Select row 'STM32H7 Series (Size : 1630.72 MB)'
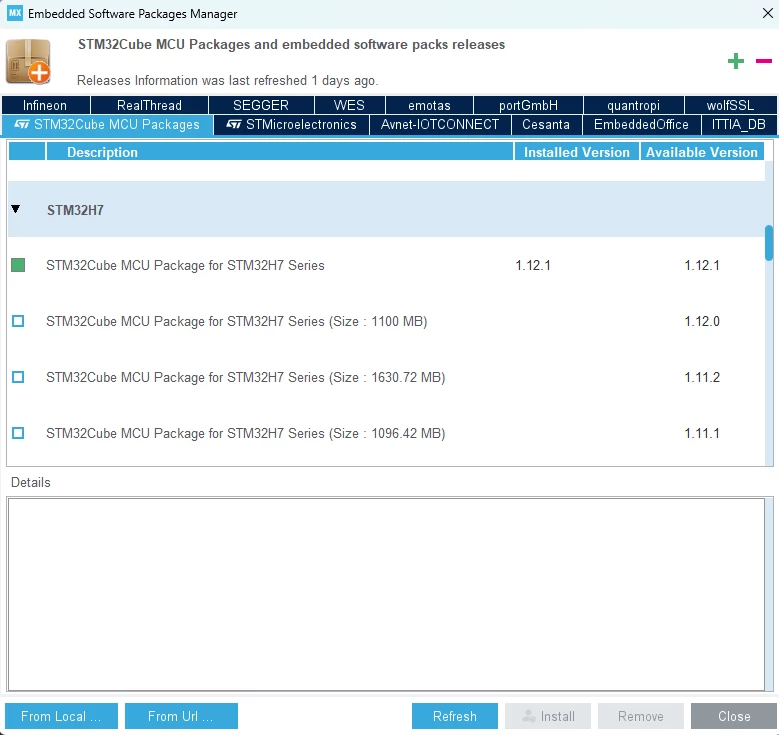The height and width of the screenshot is (735, 779). click(386, 377)
